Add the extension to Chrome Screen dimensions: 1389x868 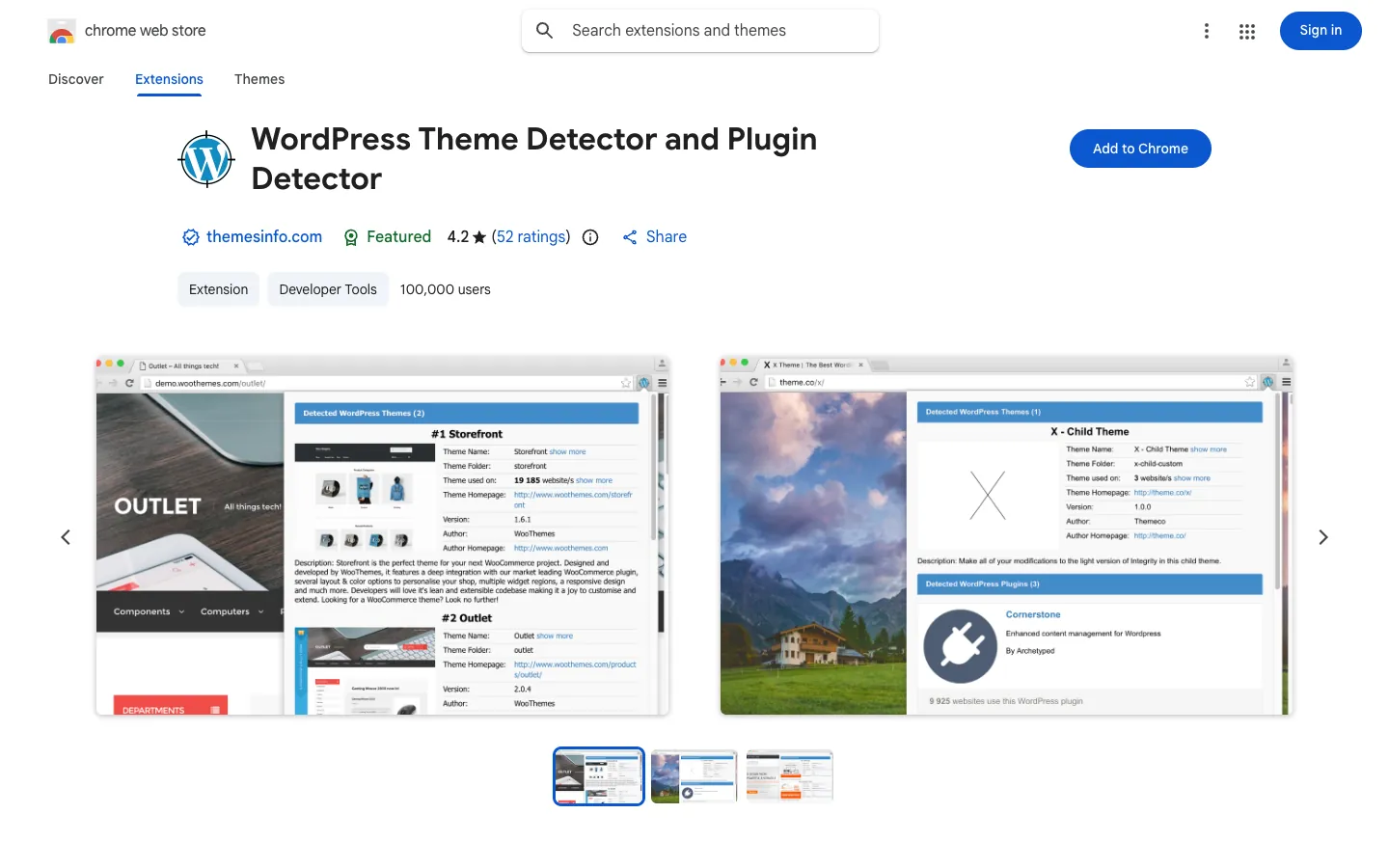(x=1140, y=149)
